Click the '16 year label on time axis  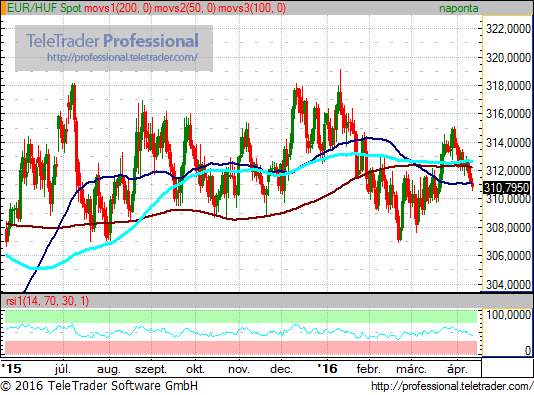(327, 369)
